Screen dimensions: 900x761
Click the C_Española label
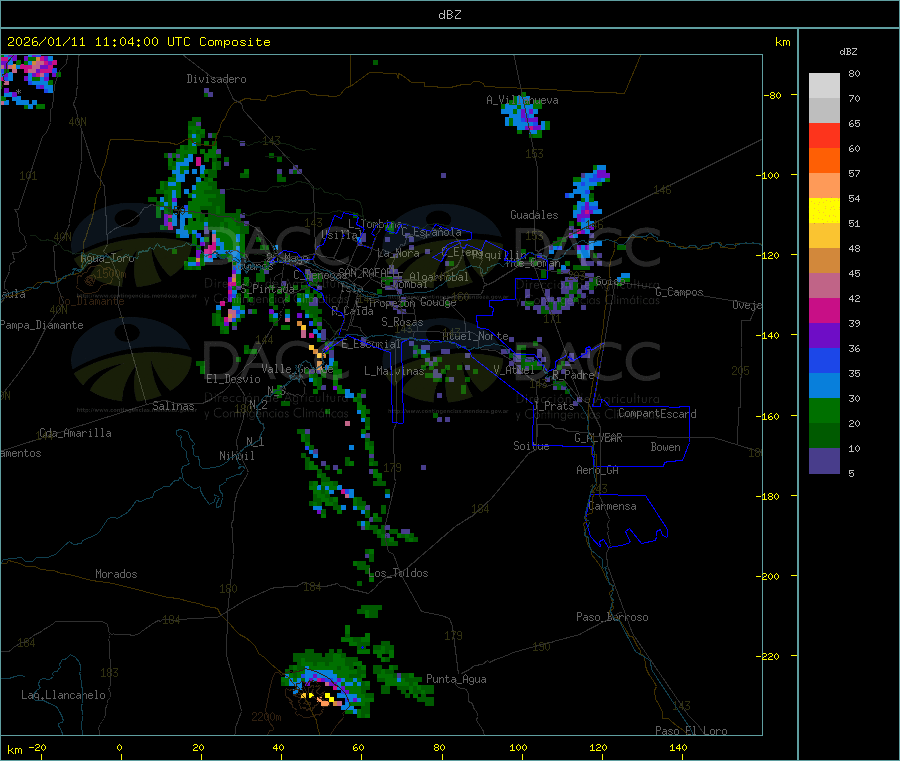432,232
